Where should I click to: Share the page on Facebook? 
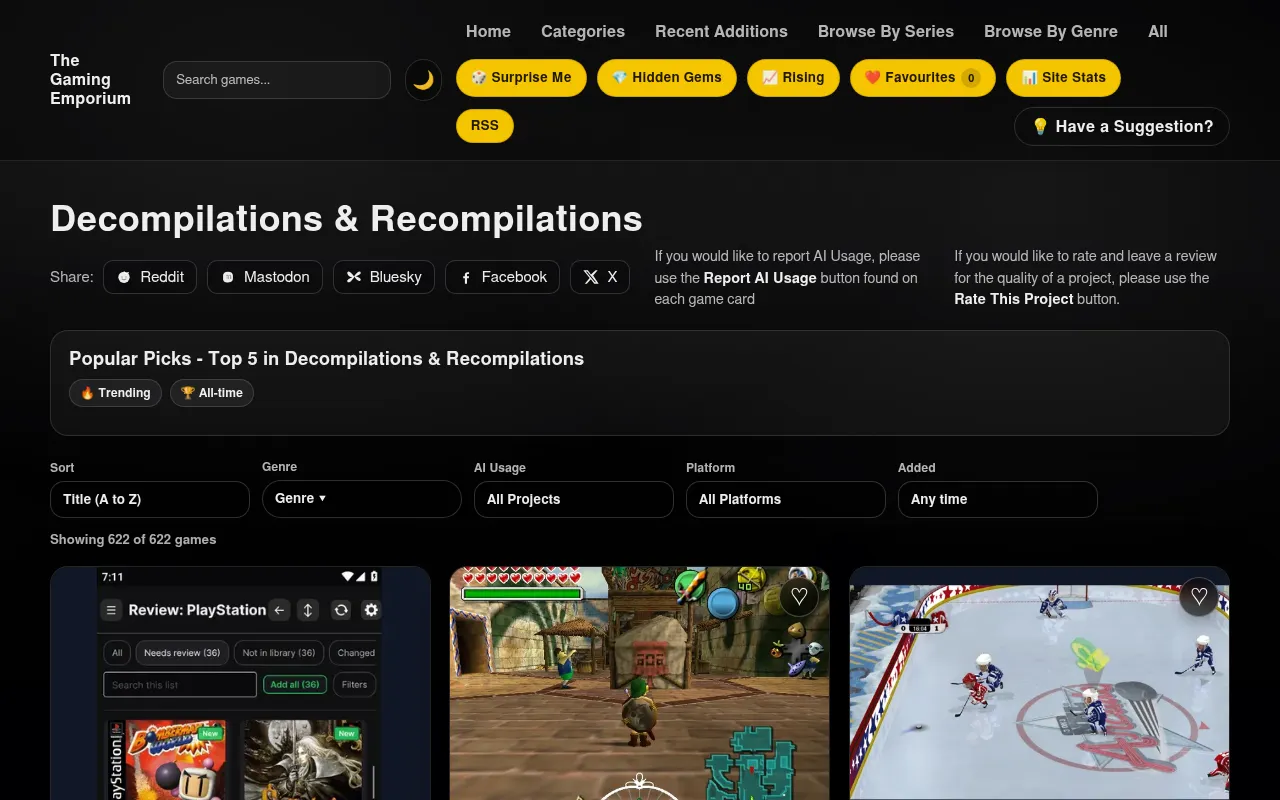pyautogui.click(x=502, y=277)
